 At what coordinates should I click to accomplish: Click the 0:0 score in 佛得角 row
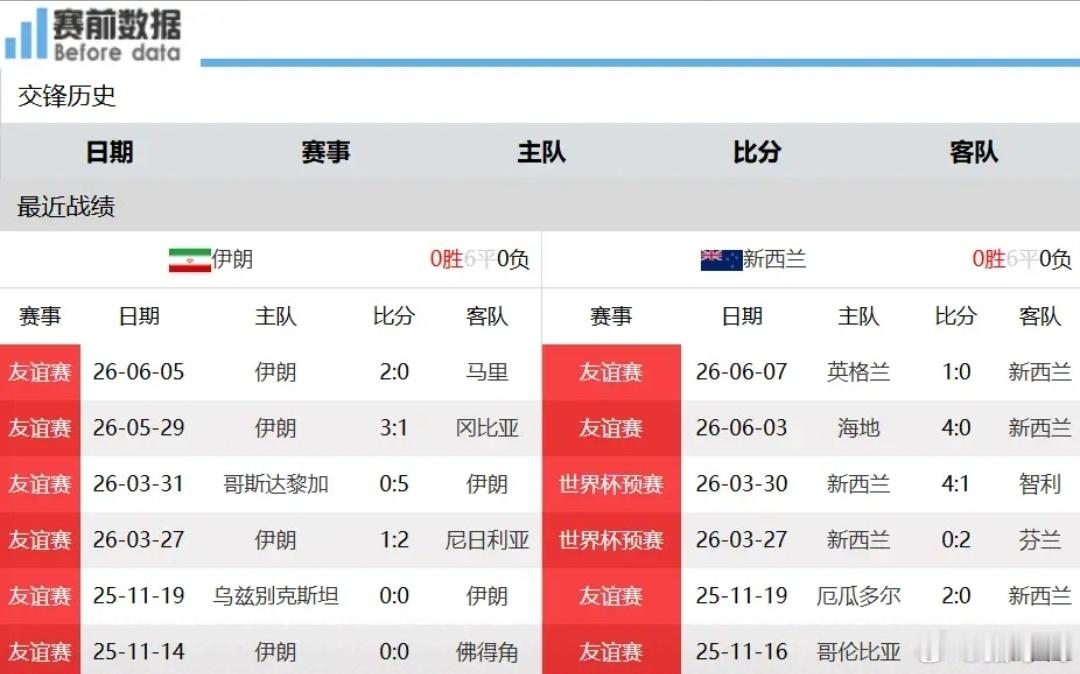point(394,651)
